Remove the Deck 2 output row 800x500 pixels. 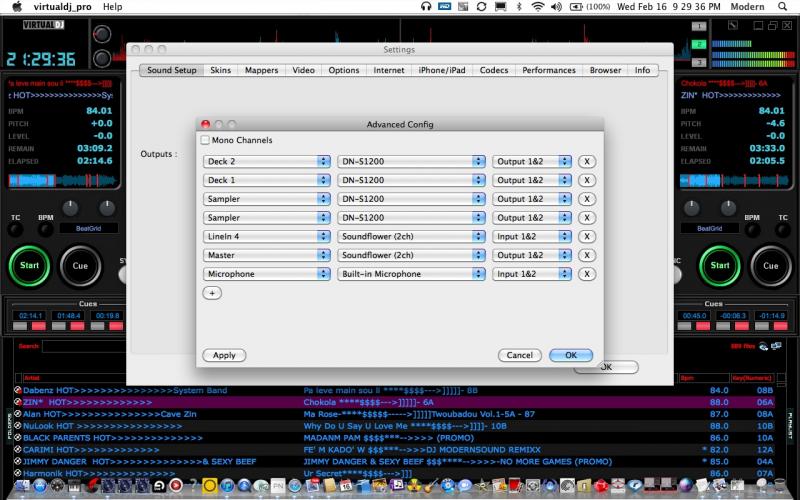[x=587, y=161]
